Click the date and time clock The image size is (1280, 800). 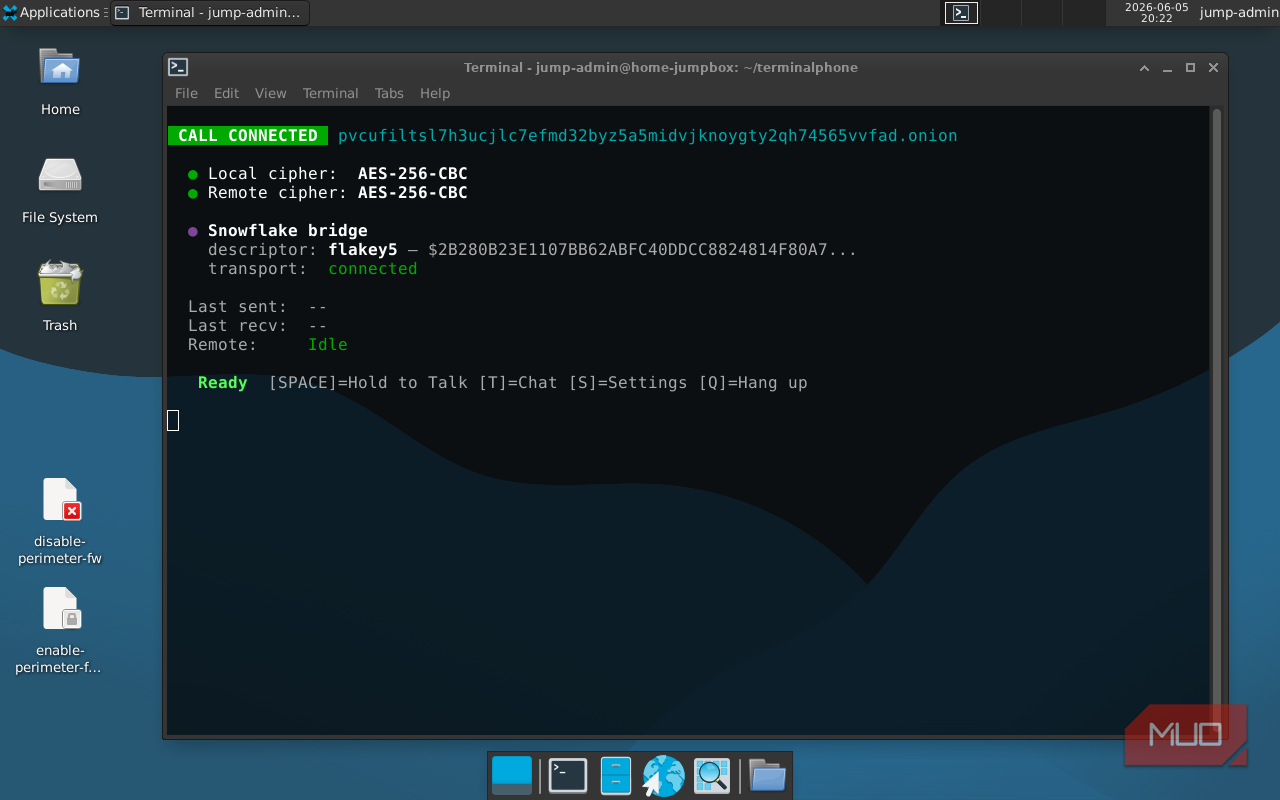1156,12
